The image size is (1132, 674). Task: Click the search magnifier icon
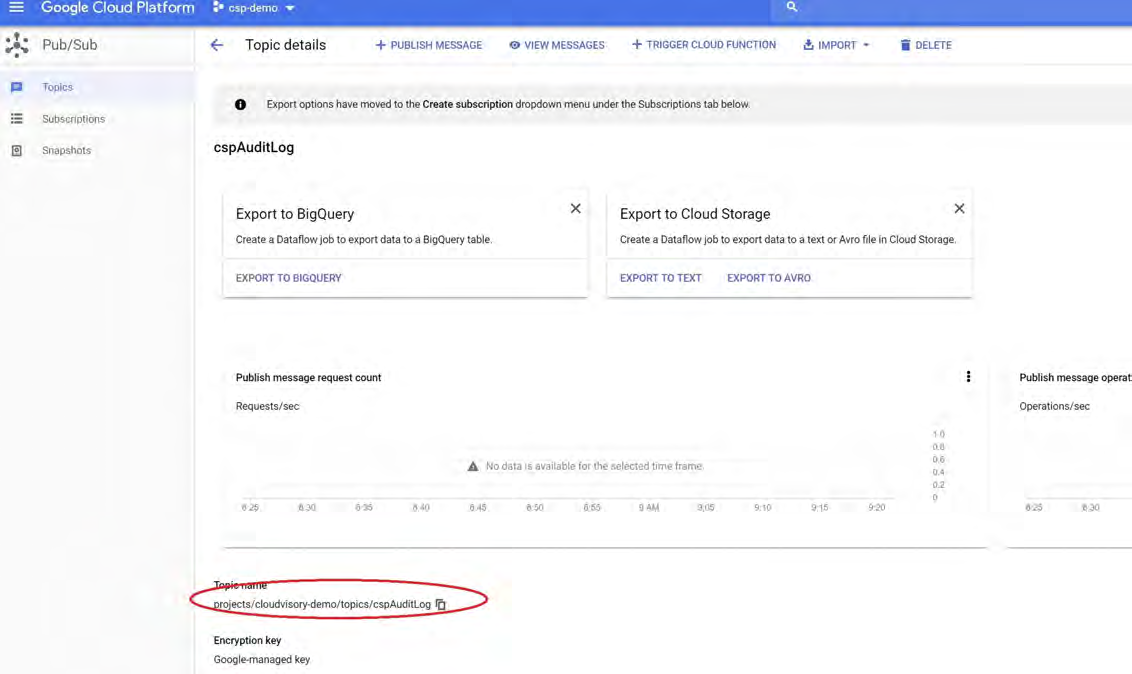792,7
